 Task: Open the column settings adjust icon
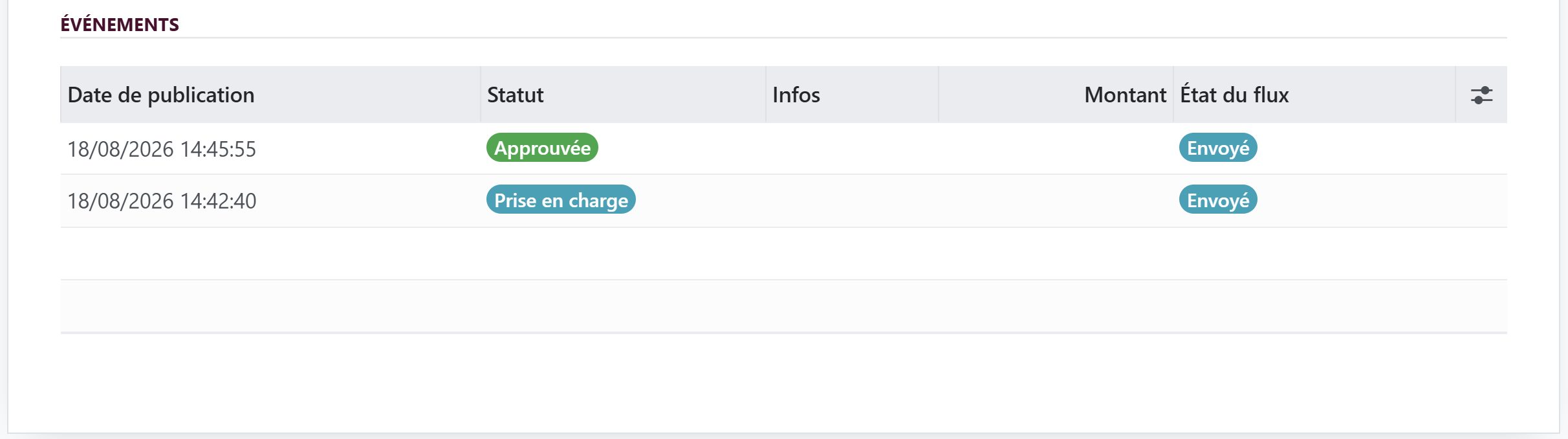click(1481, 95)
